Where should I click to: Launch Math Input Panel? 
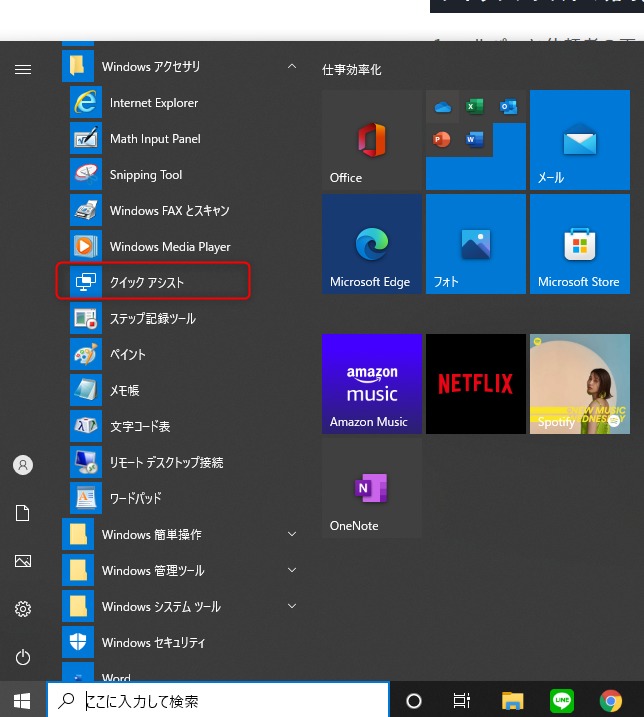[x=154, y=139]
